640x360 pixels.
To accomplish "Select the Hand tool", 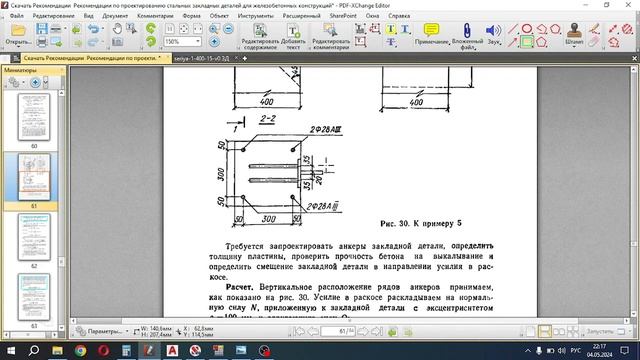I will coord(117,29).
